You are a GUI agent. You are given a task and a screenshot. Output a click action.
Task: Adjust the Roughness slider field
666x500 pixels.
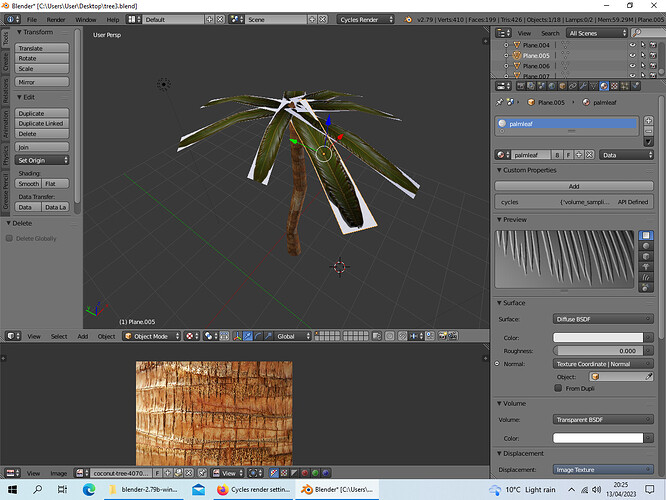coord(598,351)
